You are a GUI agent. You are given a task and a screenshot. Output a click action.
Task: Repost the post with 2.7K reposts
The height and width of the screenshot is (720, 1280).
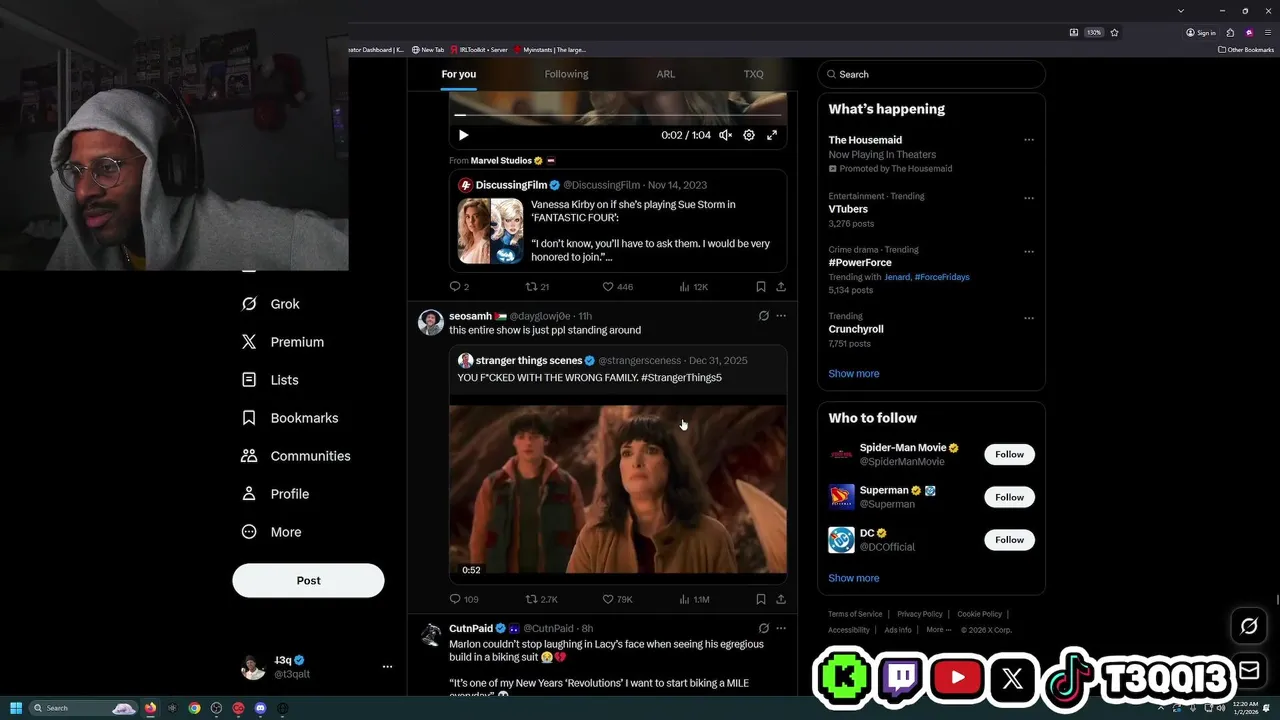coord(542,600)
